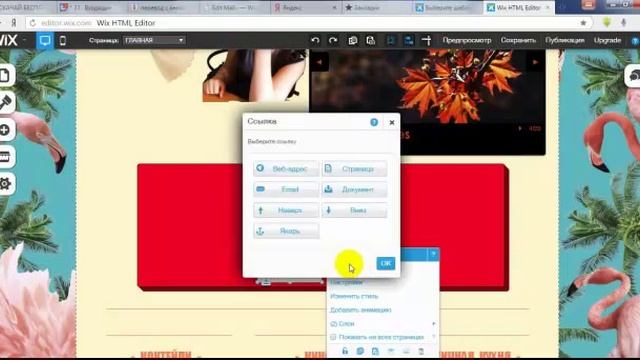
Task: Click Публикация publish button
Action: pyautogui.click(x=565, y=40)
